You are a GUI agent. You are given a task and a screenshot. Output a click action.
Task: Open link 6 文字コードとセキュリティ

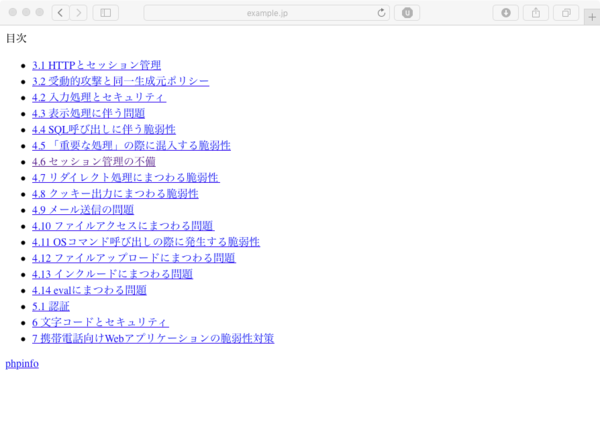pyautogui.click(x=100, y=323)
